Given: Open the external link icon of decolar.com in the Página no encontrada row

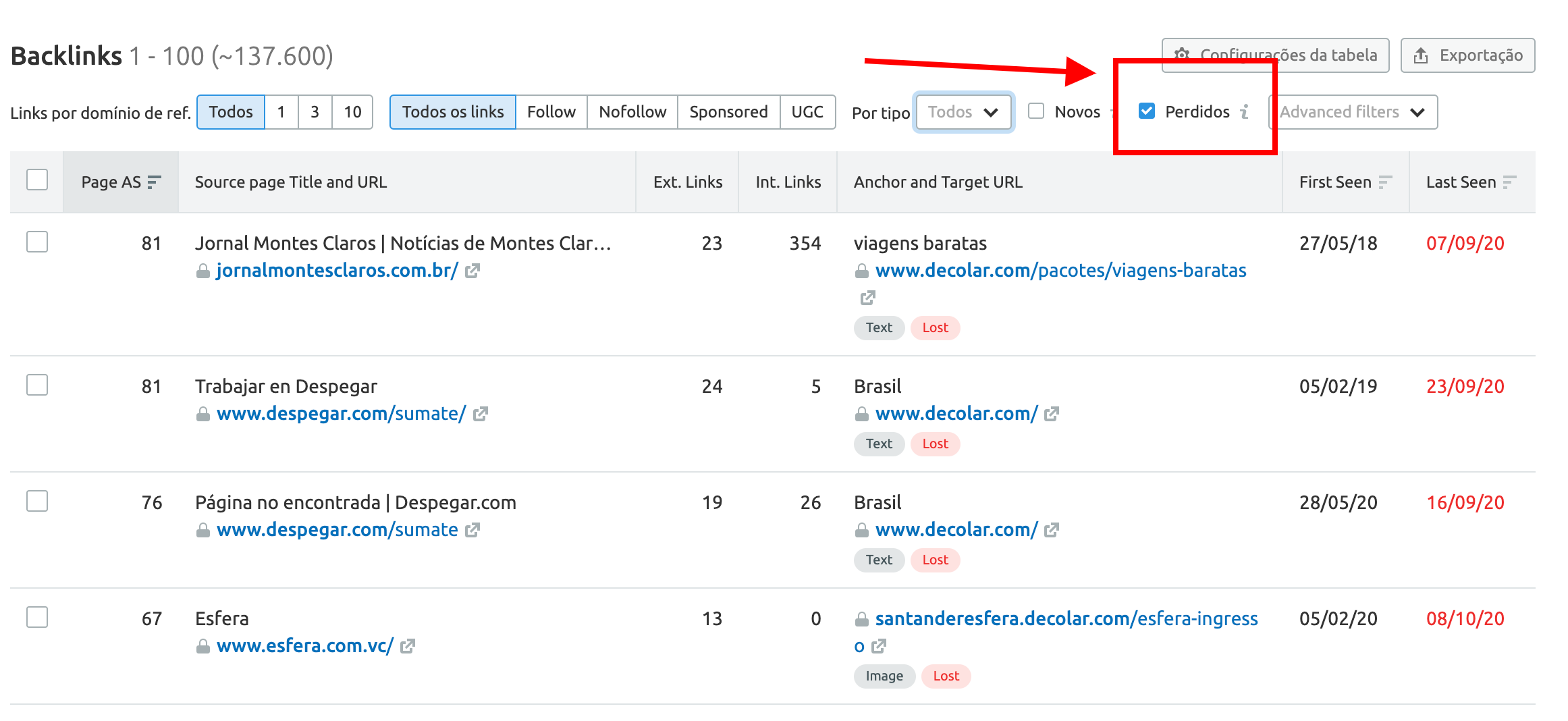Looking at the screenshot, I should tap(1052, 530).
